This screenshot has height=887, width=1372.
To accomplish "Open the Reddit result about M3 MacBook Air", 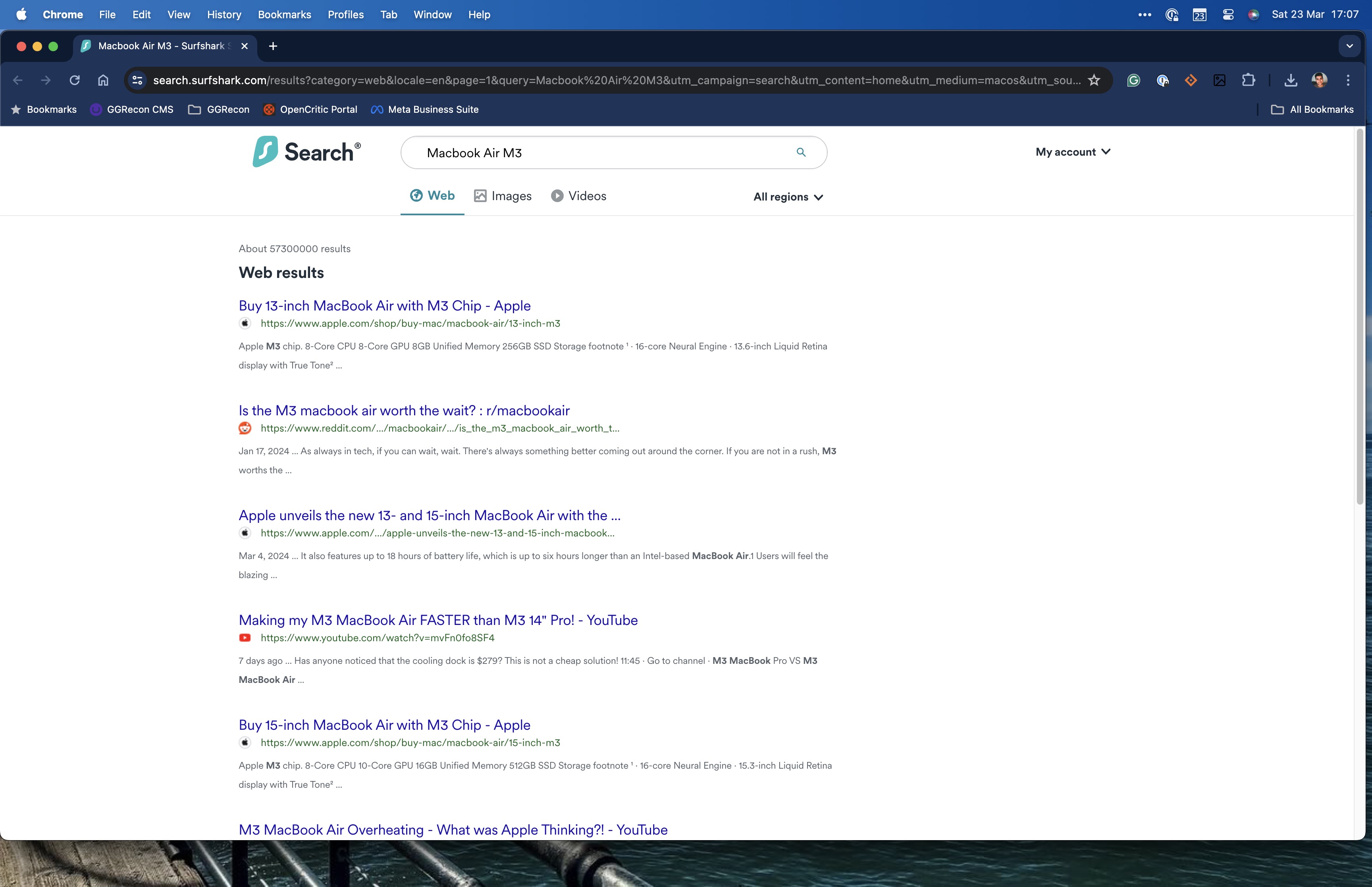I will pyautogui.click(x=403, y=410).
